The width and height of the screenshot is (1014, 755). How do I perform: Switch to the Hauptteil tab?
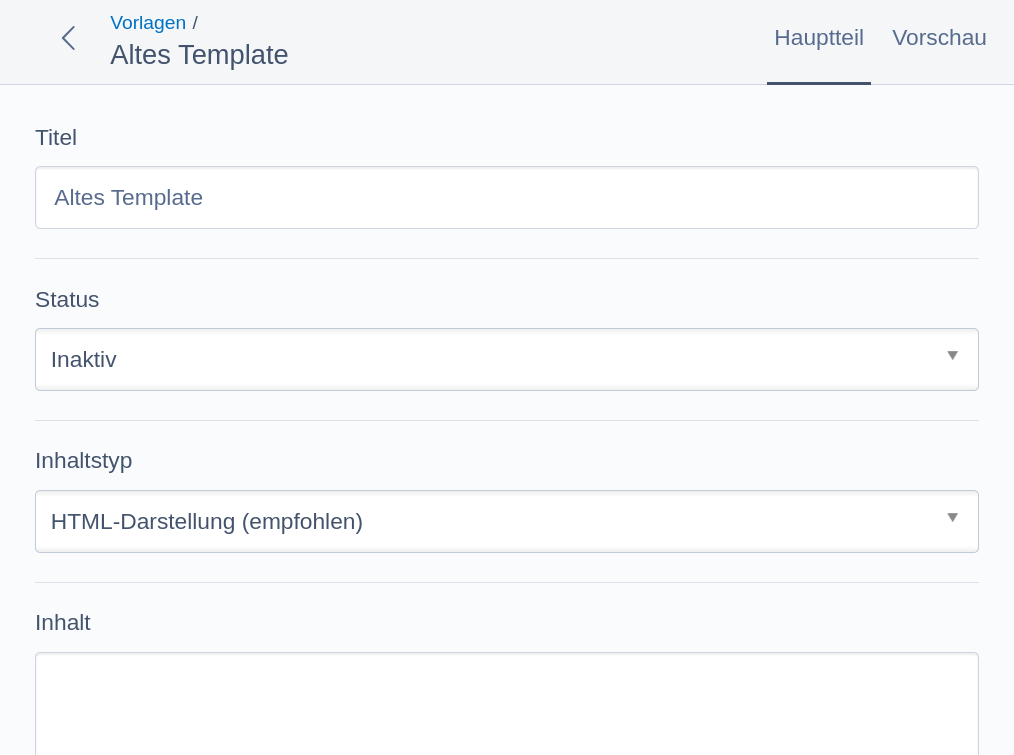tap(819, 38)
